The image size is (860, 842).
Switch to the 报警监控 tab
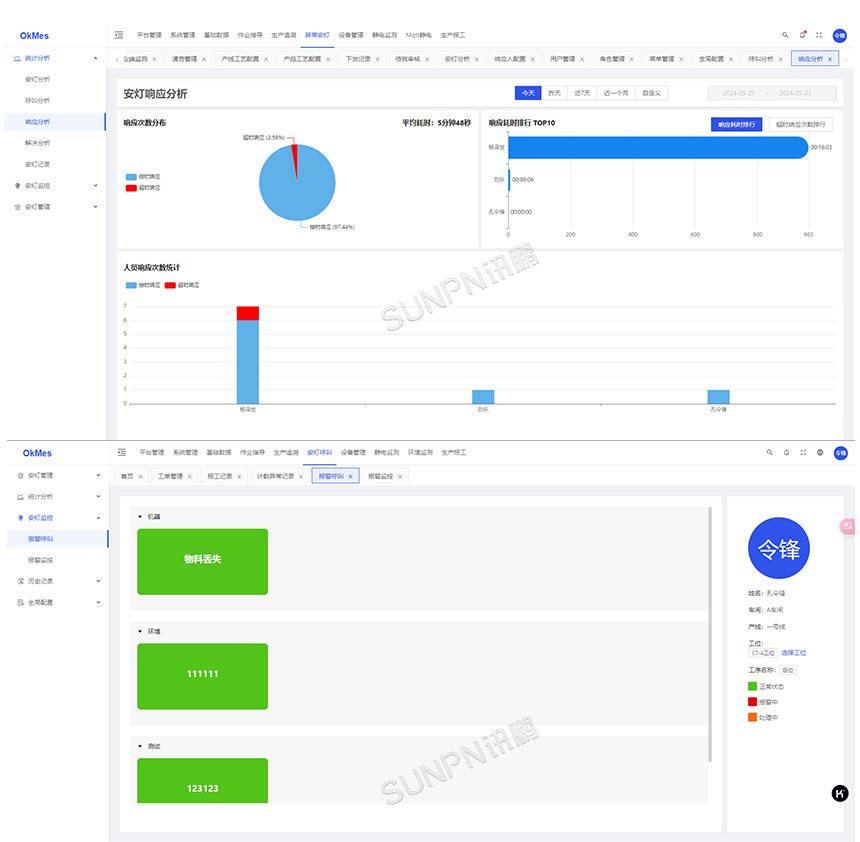pyautogui.click(x=380, y=477)
